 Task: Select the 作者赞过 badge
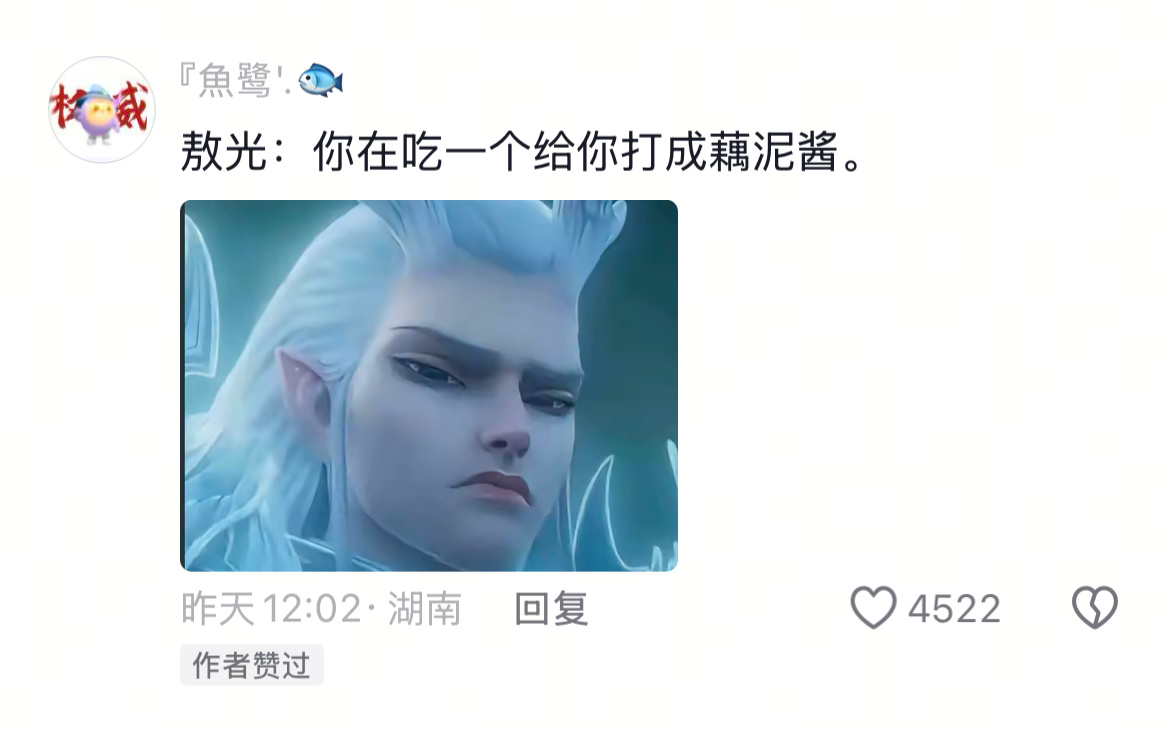[x=251, y=664]
